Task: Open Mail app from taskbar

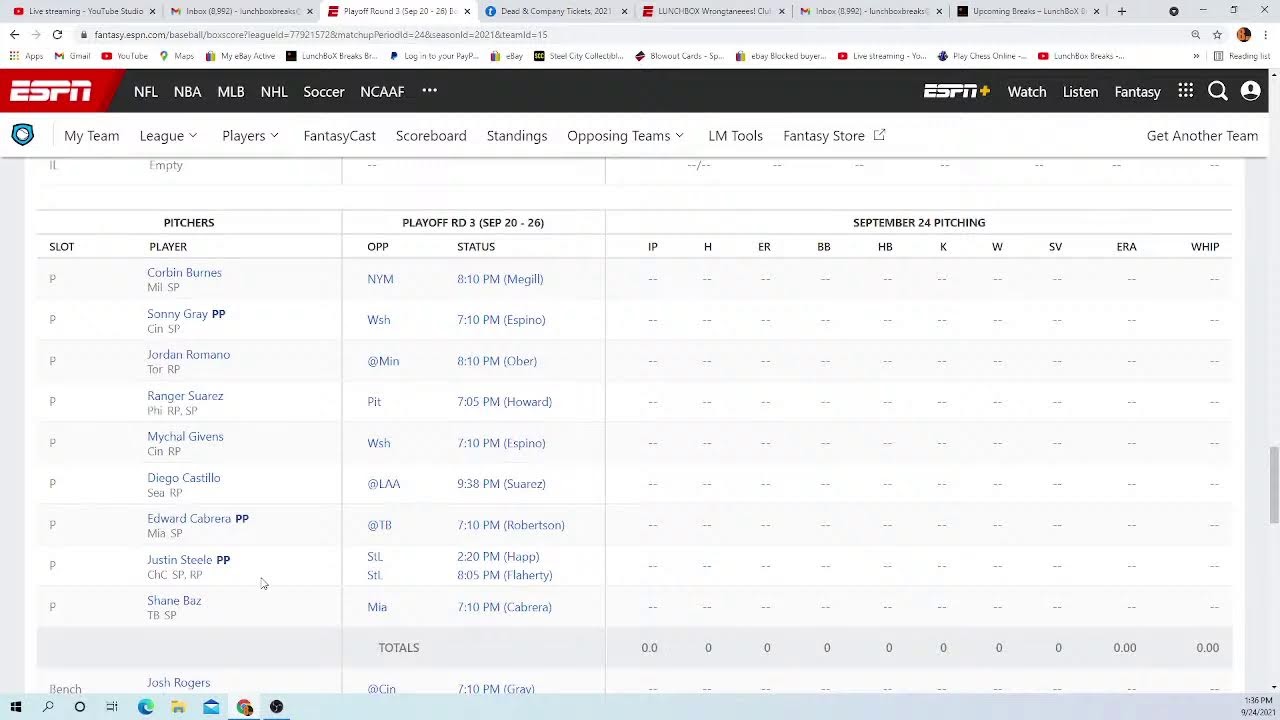Action: [211, 707]
